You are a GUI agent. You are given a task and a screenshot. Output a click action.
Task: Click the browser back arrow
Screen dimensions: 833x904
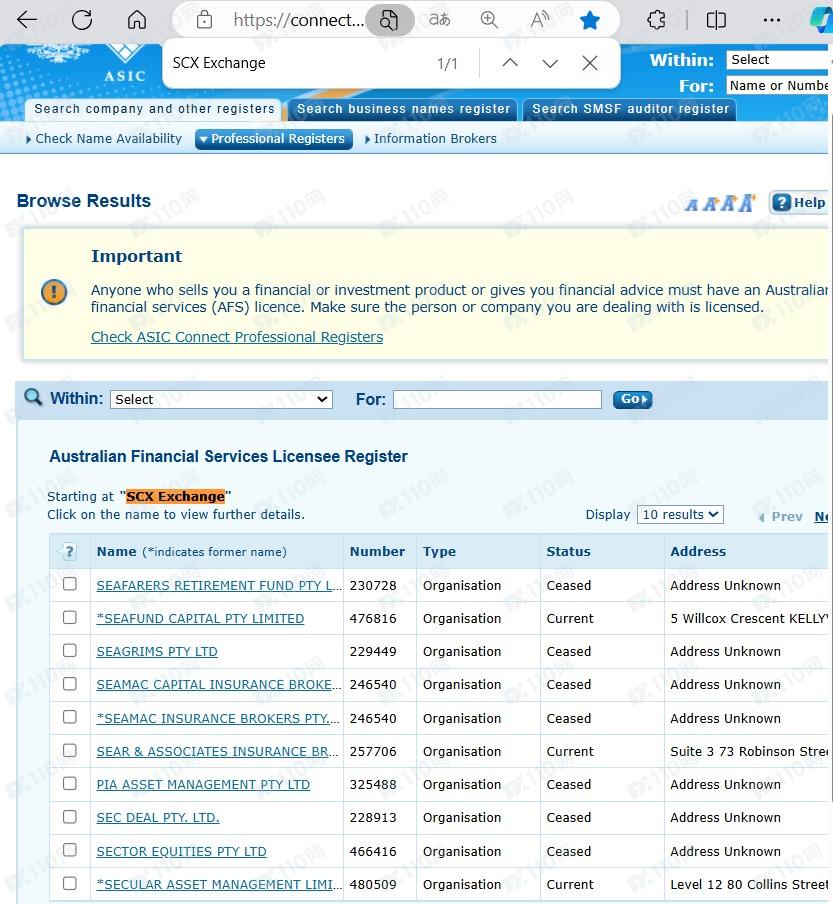[27, 20]
